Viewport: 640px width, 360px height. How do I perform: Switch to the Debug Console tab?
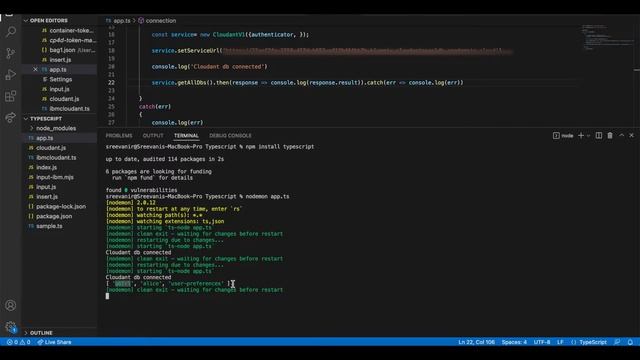click(x=230, y=136)
